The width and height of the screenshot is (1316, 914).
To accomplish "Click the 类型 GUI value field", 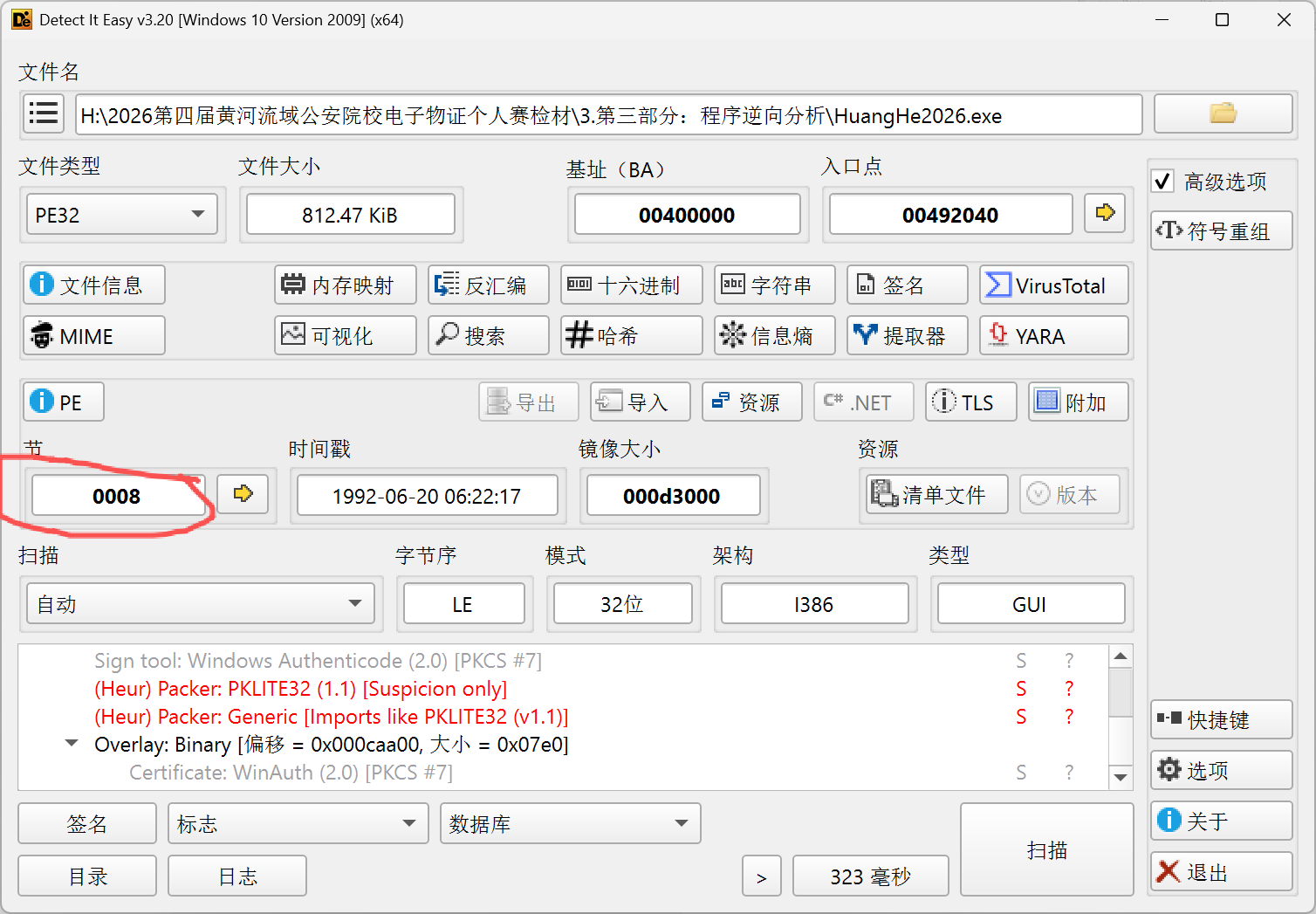I will point(1031,604).
